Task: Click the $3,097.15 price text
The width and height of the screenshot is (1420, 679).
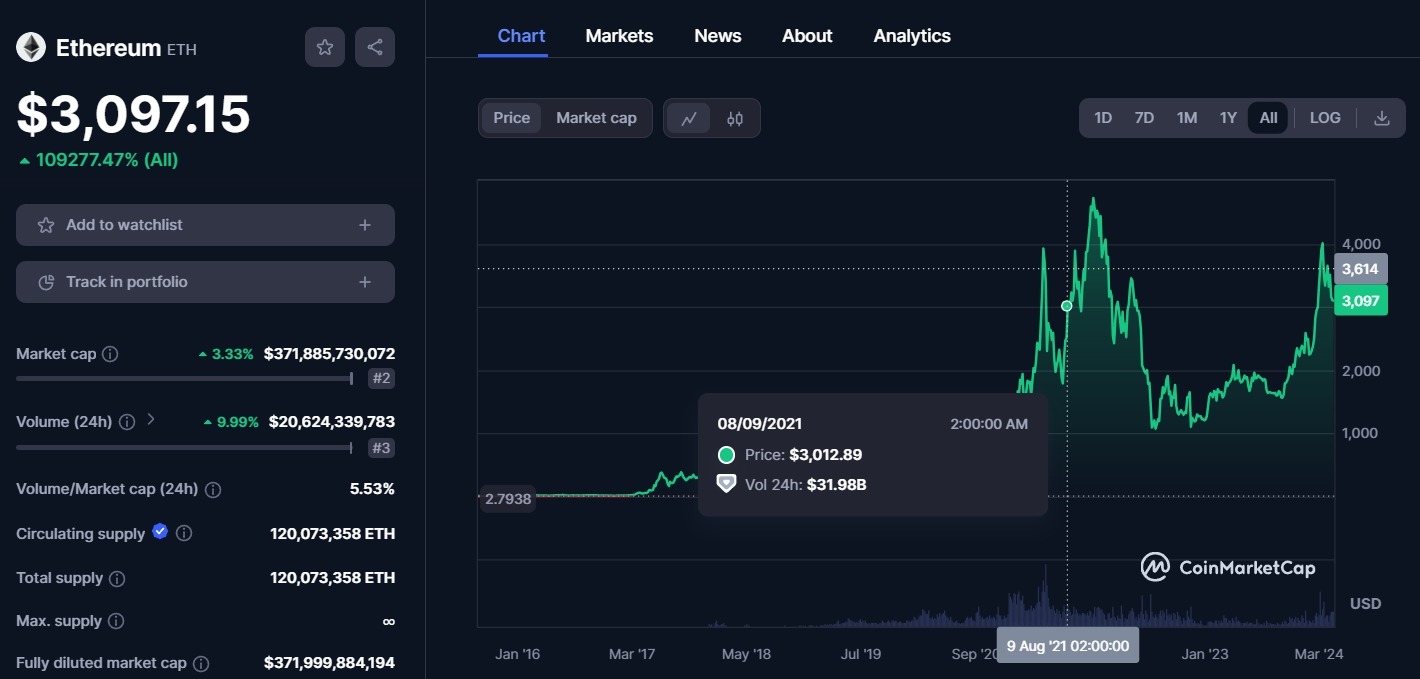Action: (133, 114)
